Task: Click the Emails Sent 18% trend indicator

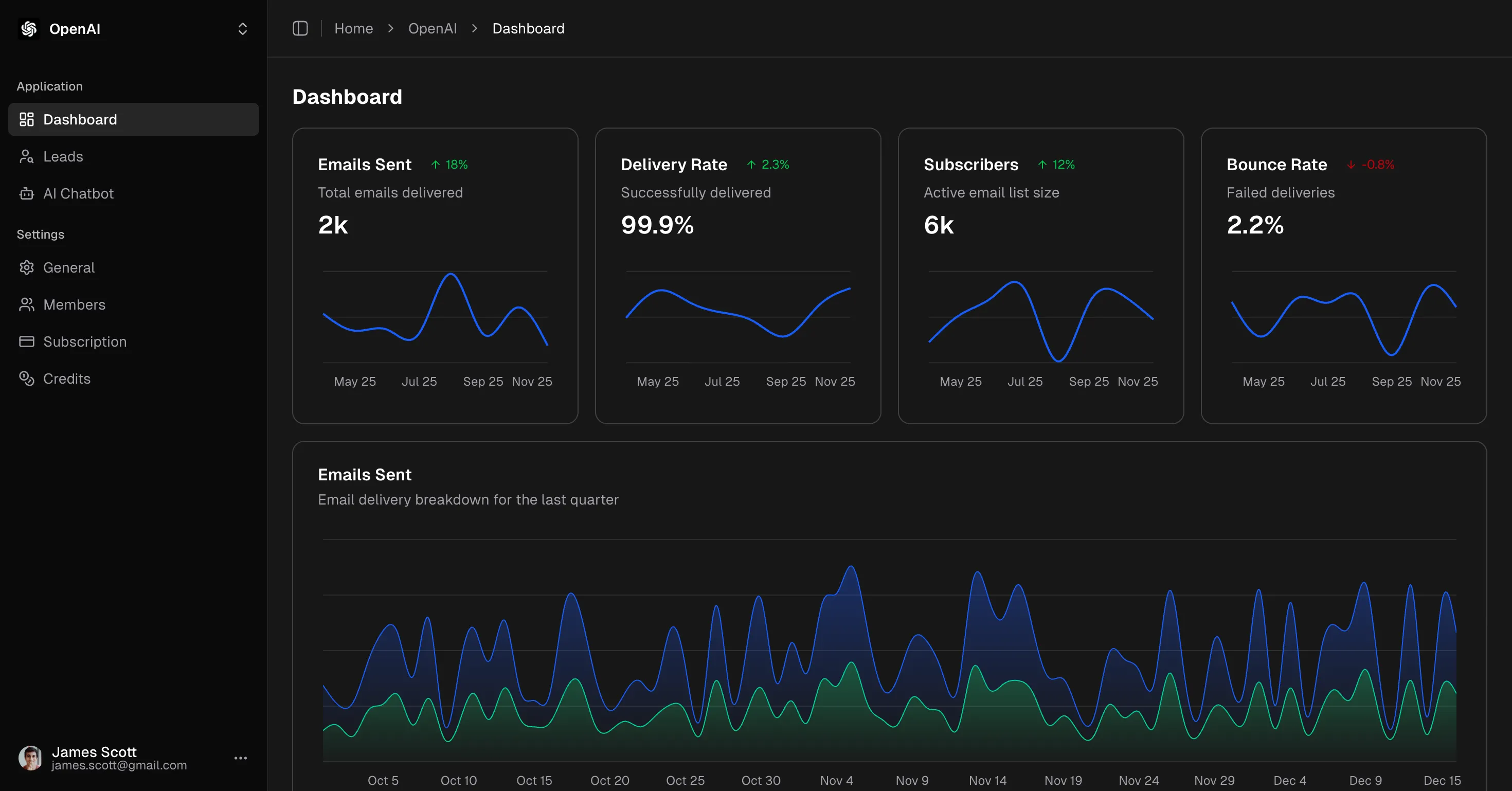Action: (449, 164)
